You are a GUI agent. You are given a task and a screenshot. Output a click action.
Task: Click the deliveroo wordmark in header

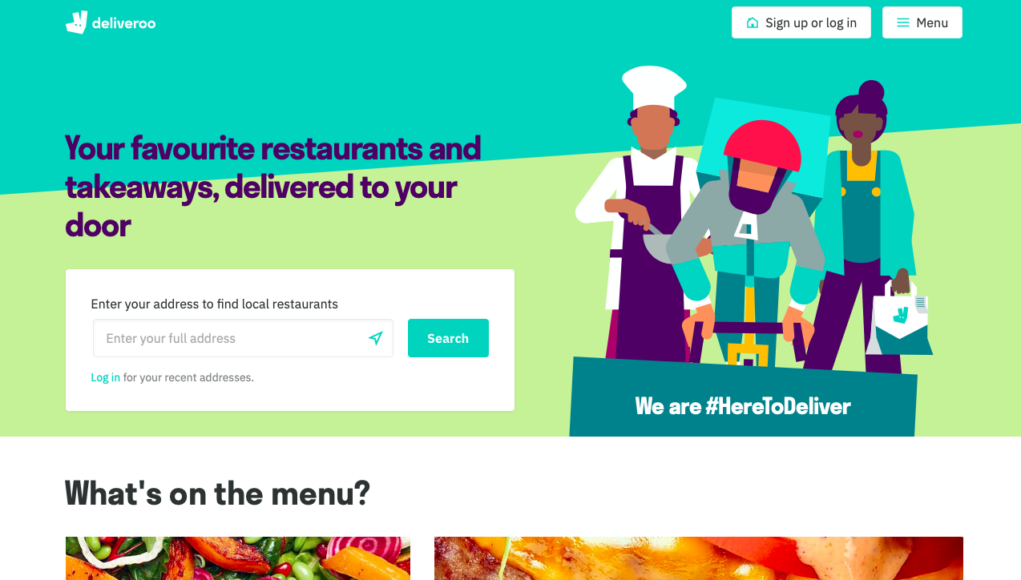[124, 23]
